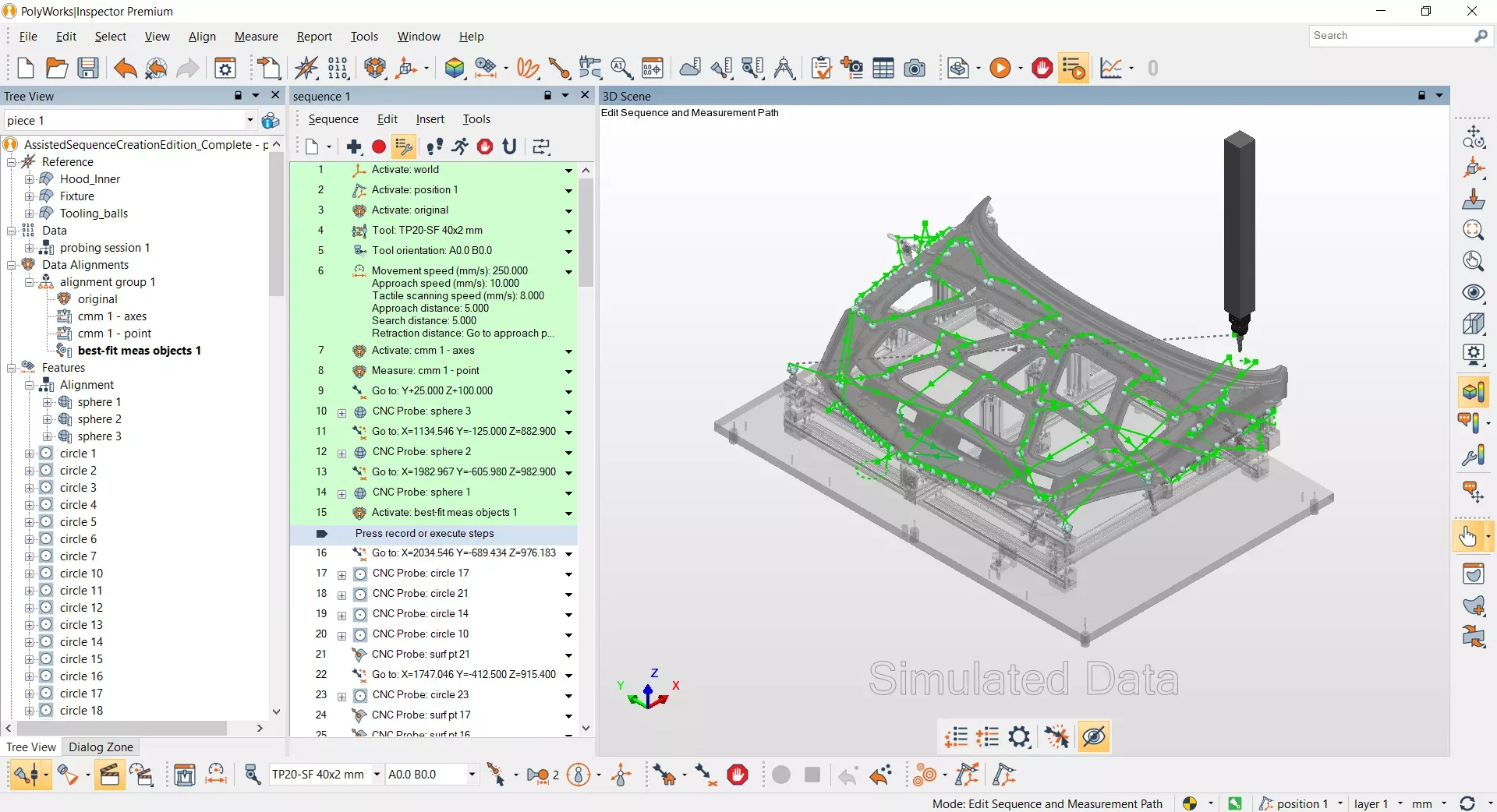Screen dimensions: 1497x812
Task: Click the camera capture icon in main toolbar
Action: [915, 69]
